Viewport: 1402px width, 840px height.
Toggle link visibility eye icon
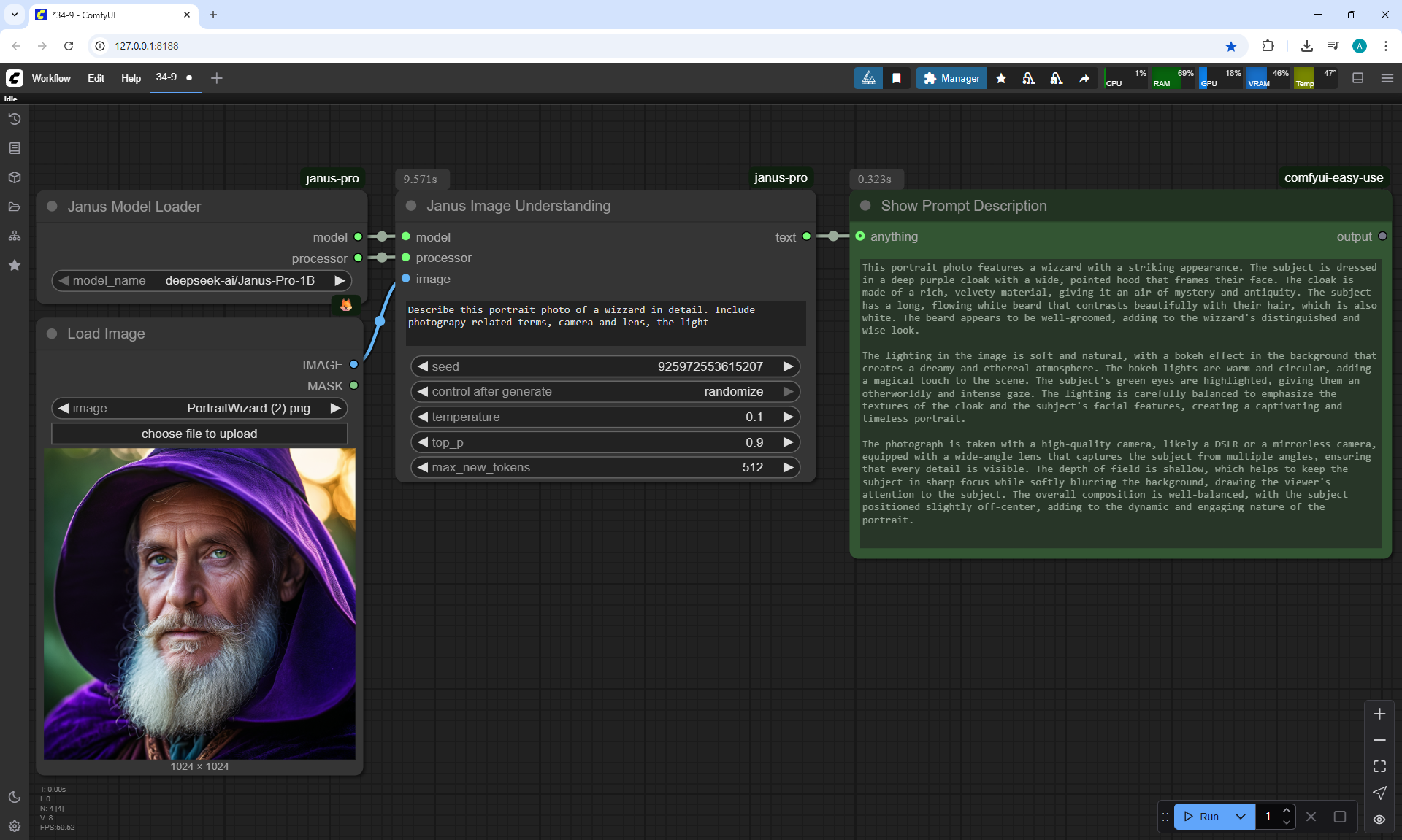[1379, 820]
